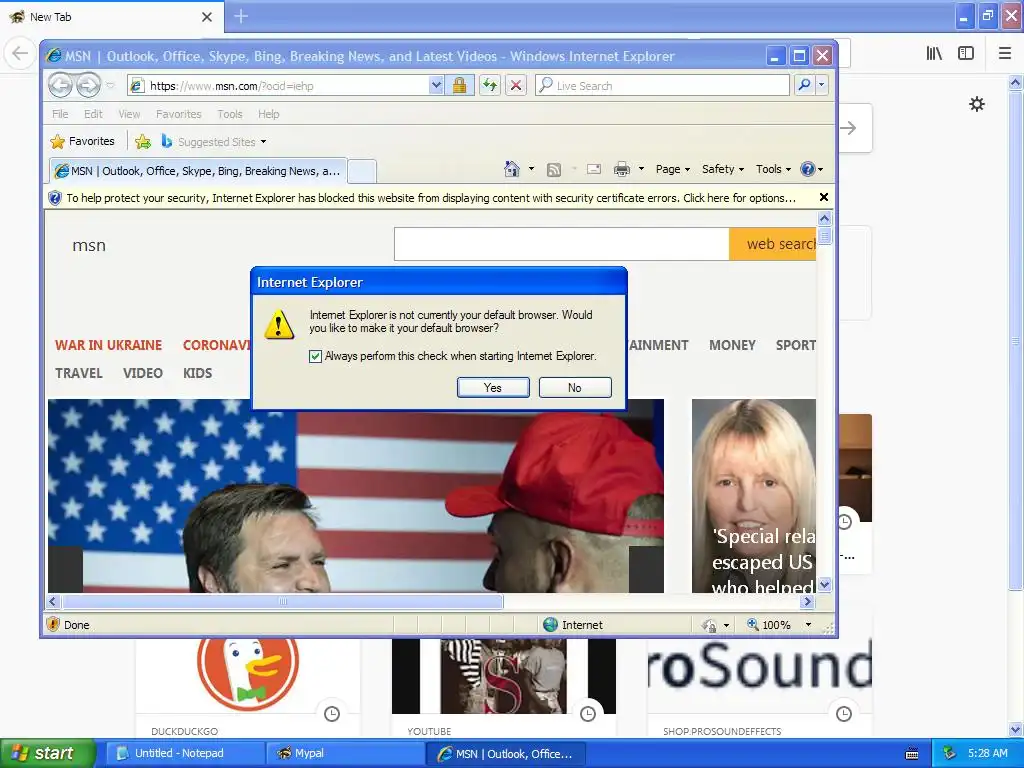This screenshot has height=768, width=1024.
Task: Open the Edit menu in Internet Explorer
Action: point(93,114)
